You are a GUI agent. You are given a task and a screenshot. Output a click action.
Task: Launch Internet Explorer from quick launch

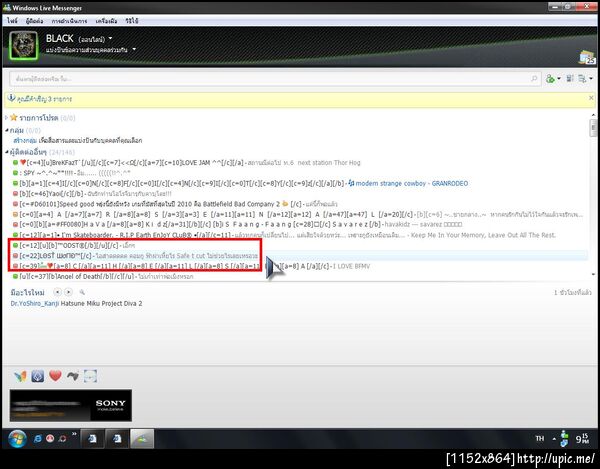coord(38,439)
